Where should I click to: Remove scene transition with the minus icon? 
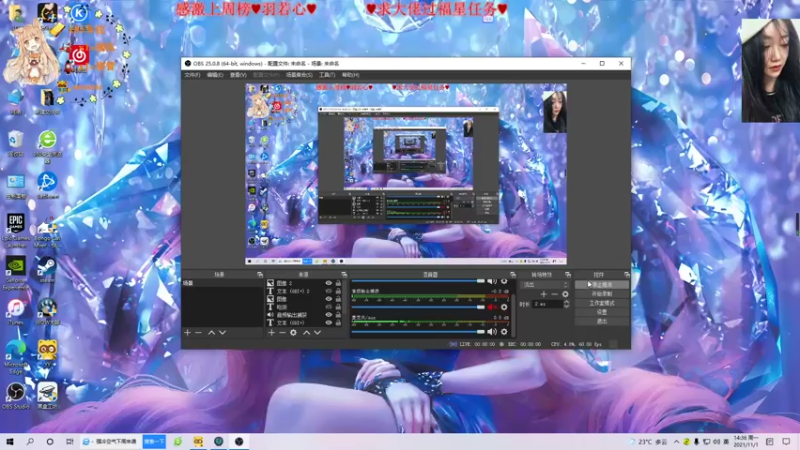point(555,294)
